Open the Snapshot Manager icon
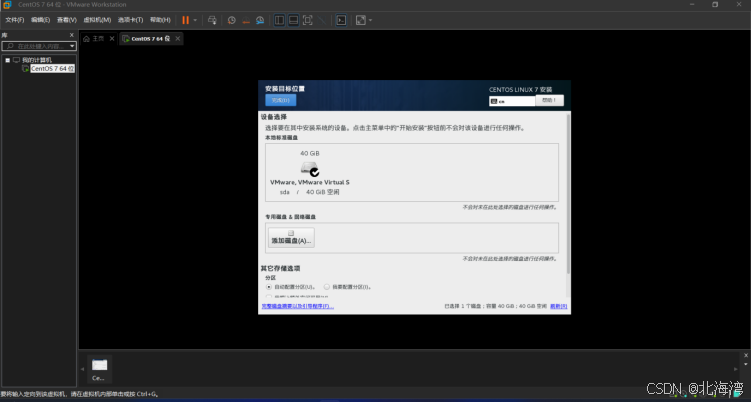Image resolution: width=751 pixels, height=403 pixels. [x=260, y=20]
